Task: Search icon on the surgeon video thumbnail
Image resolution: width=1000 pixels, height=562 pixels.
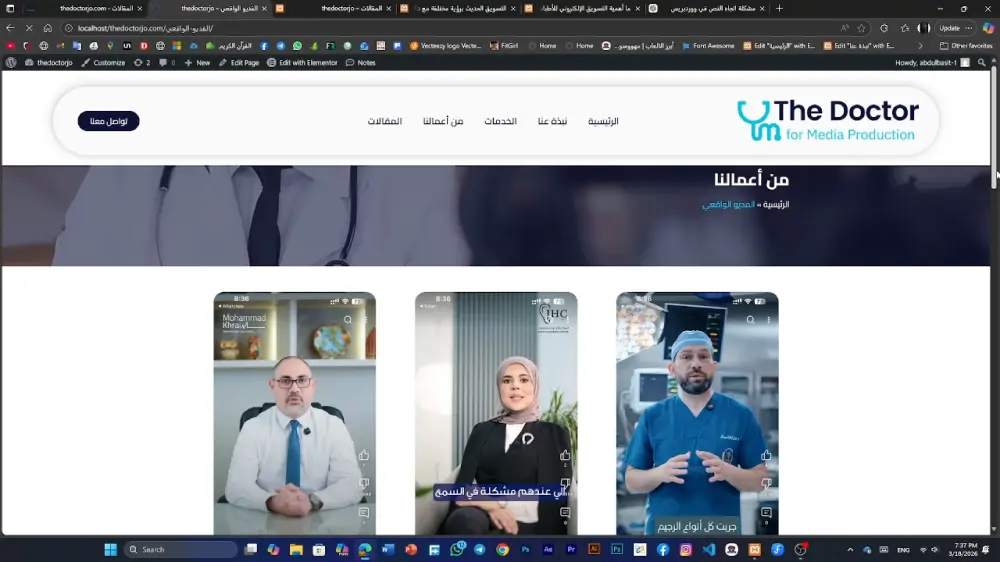Action: (751, 320)
